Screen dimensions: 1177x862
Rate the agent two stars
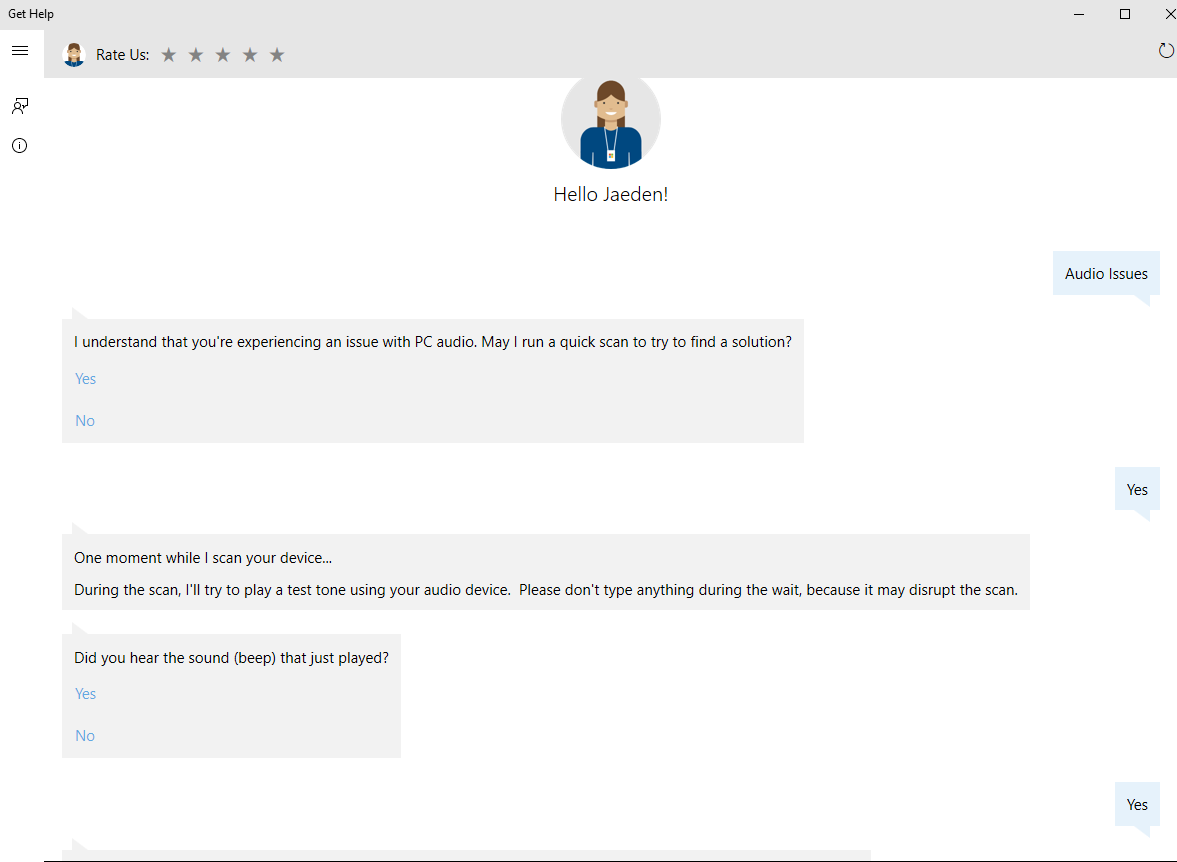click(x=196, y=55)
